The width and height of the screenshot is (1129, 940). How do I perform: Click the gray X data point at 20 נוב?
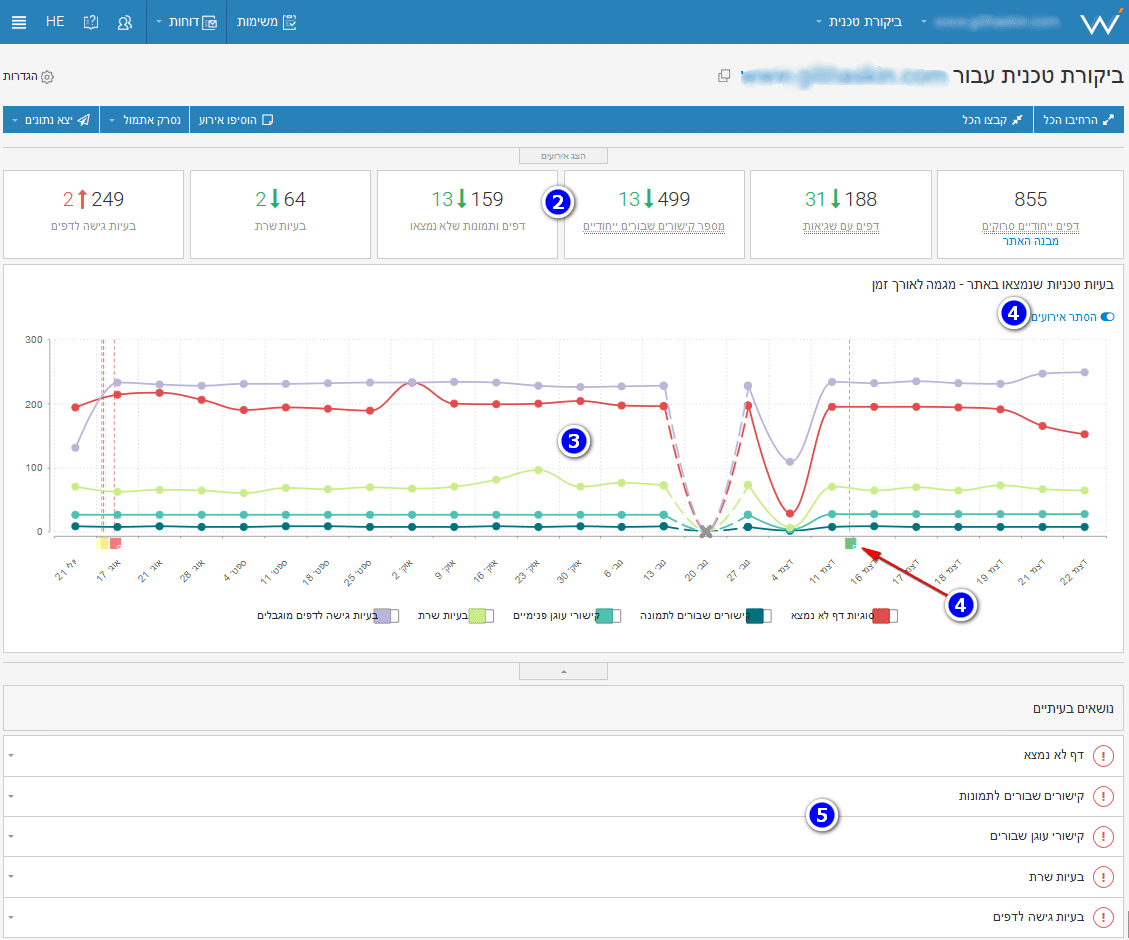(706, 532)
